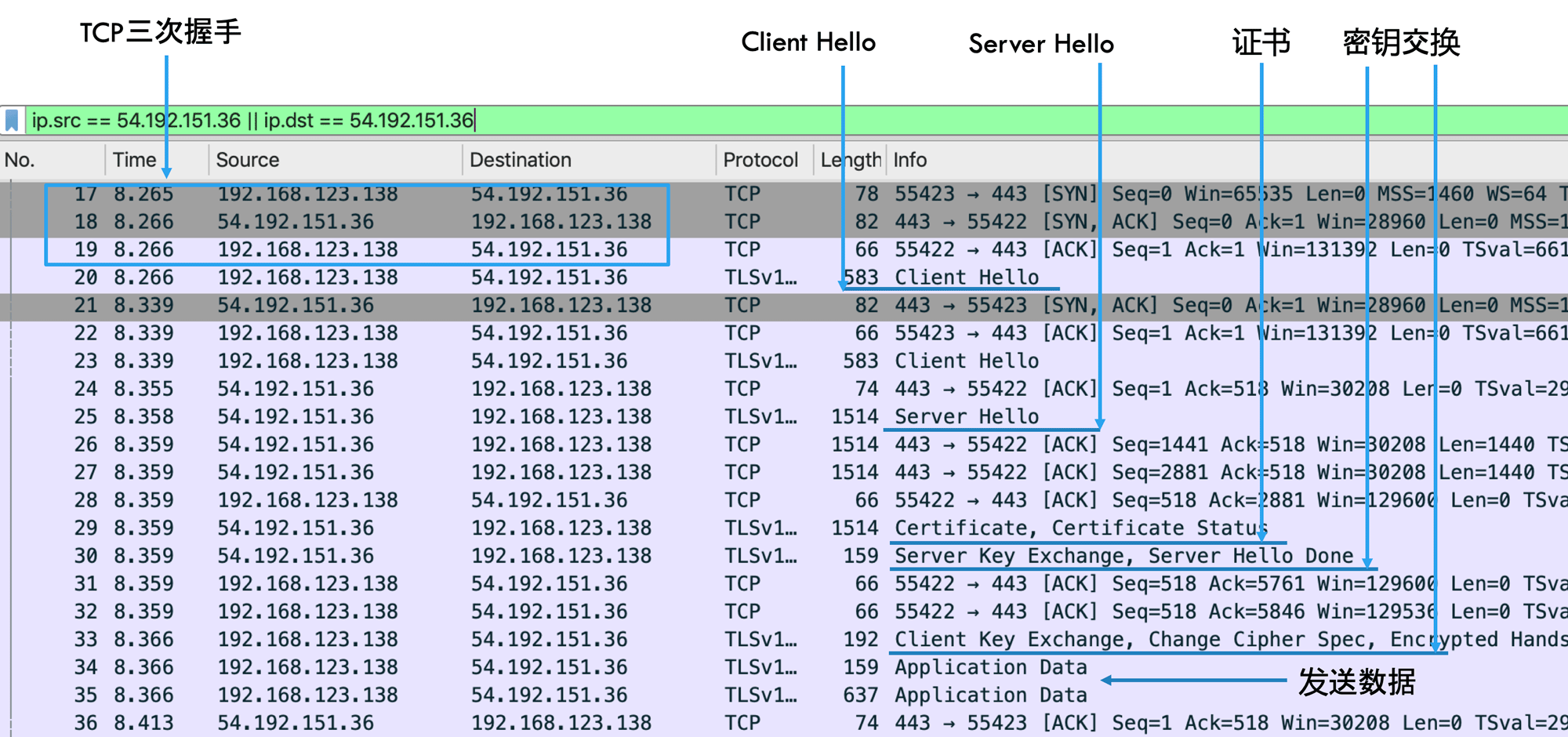Select packet 24 row

(x=784, y=389)
